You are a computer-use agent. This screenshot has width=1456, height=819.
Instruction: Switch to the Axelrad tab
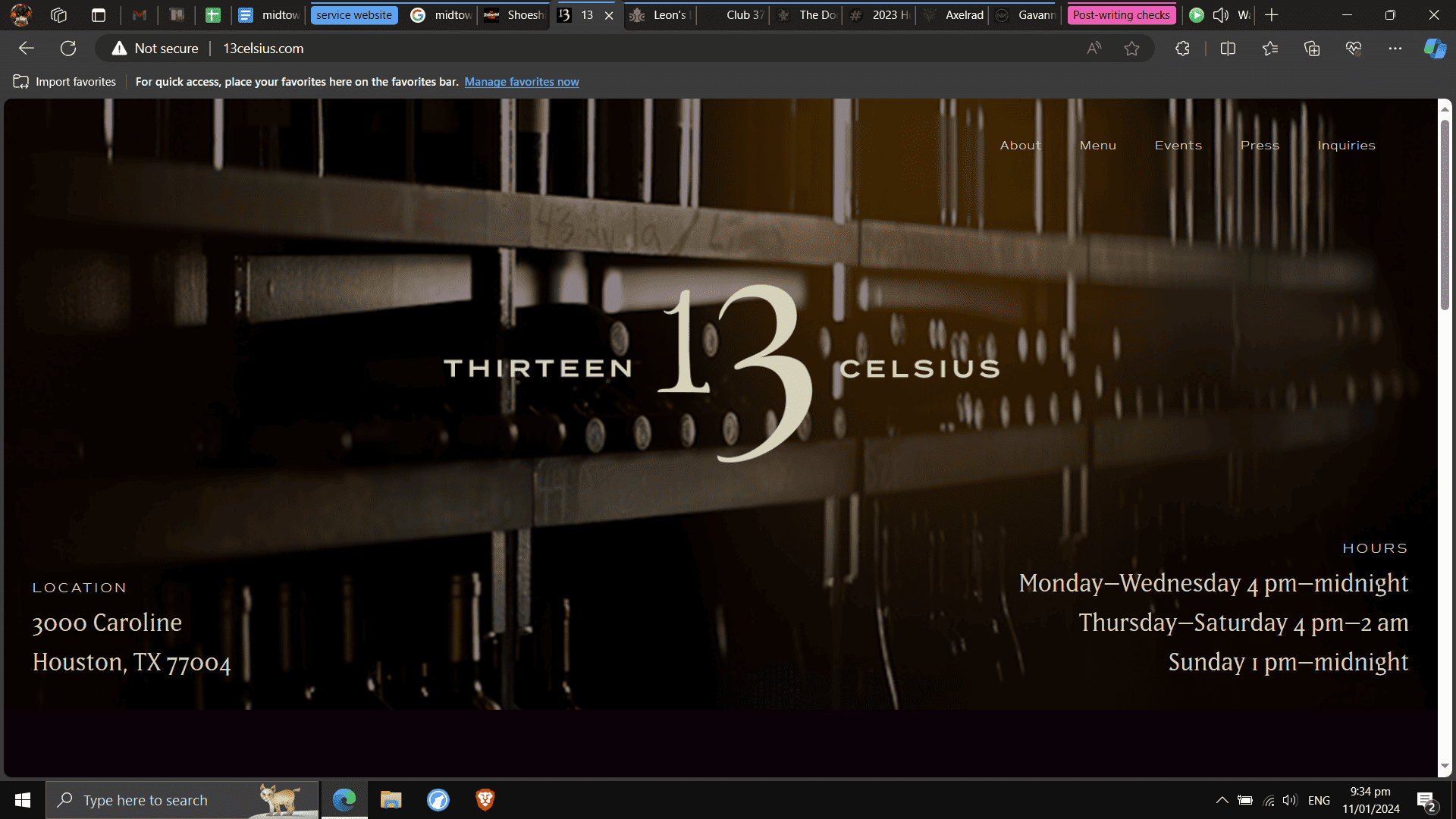954,14
